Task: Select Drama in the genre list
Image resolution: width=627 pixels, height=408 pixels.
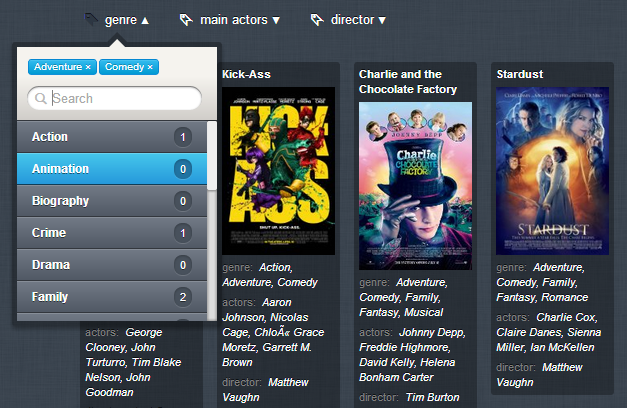Action: coord(112,265)
